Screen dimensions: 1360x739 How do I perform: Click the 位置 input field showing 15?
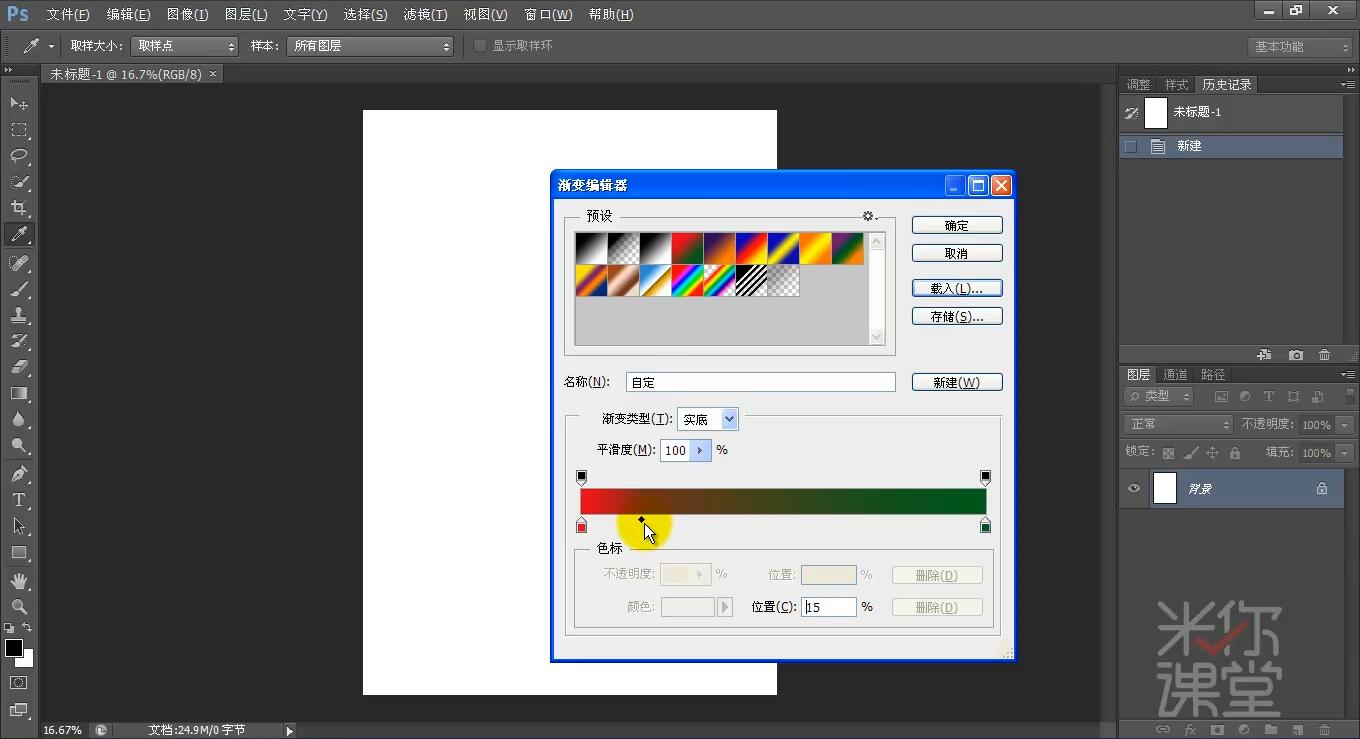click(828, 606)
